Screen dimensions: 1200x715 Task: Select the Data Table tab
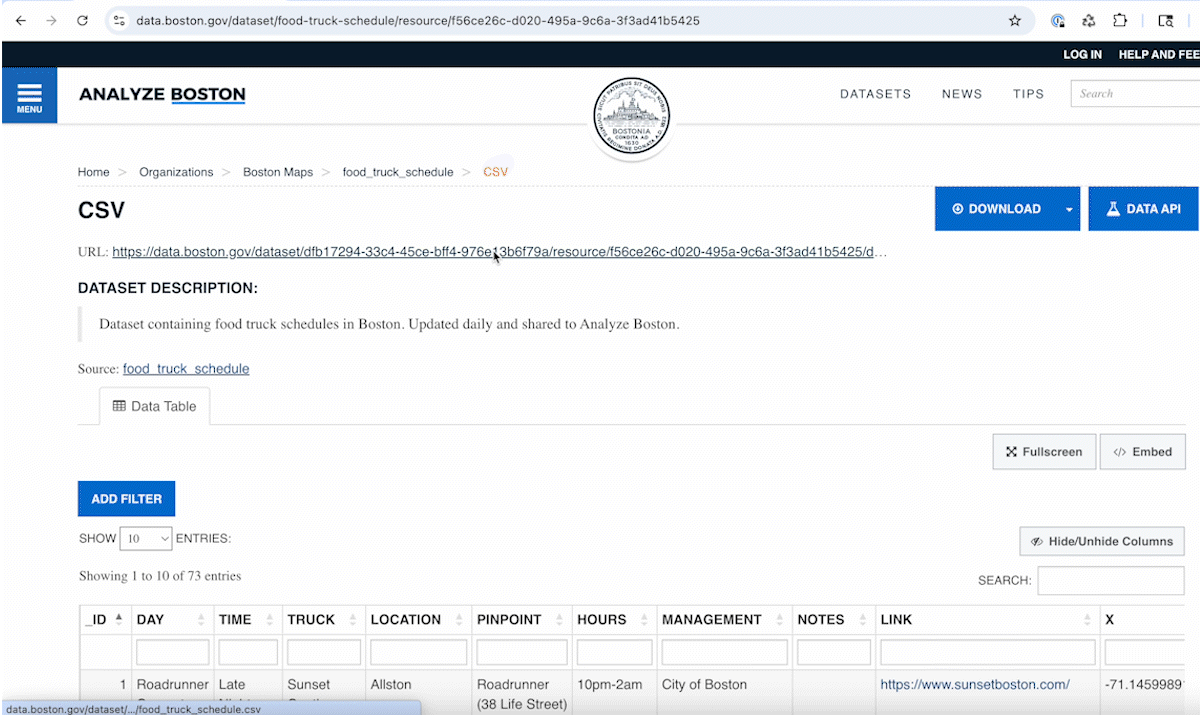(x=154, y=406)
